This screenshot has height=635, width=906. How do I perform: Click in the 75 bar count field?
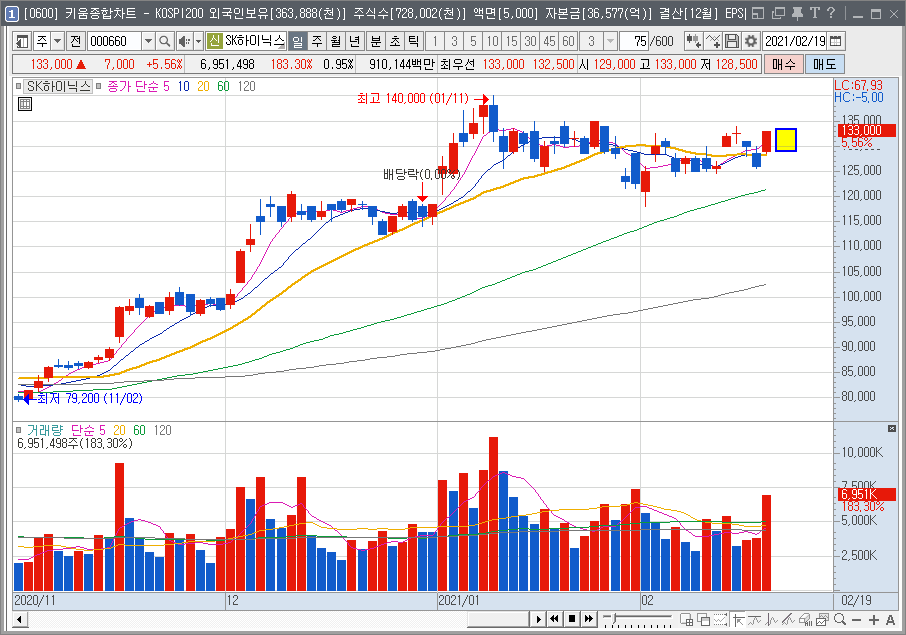[634, 41]
